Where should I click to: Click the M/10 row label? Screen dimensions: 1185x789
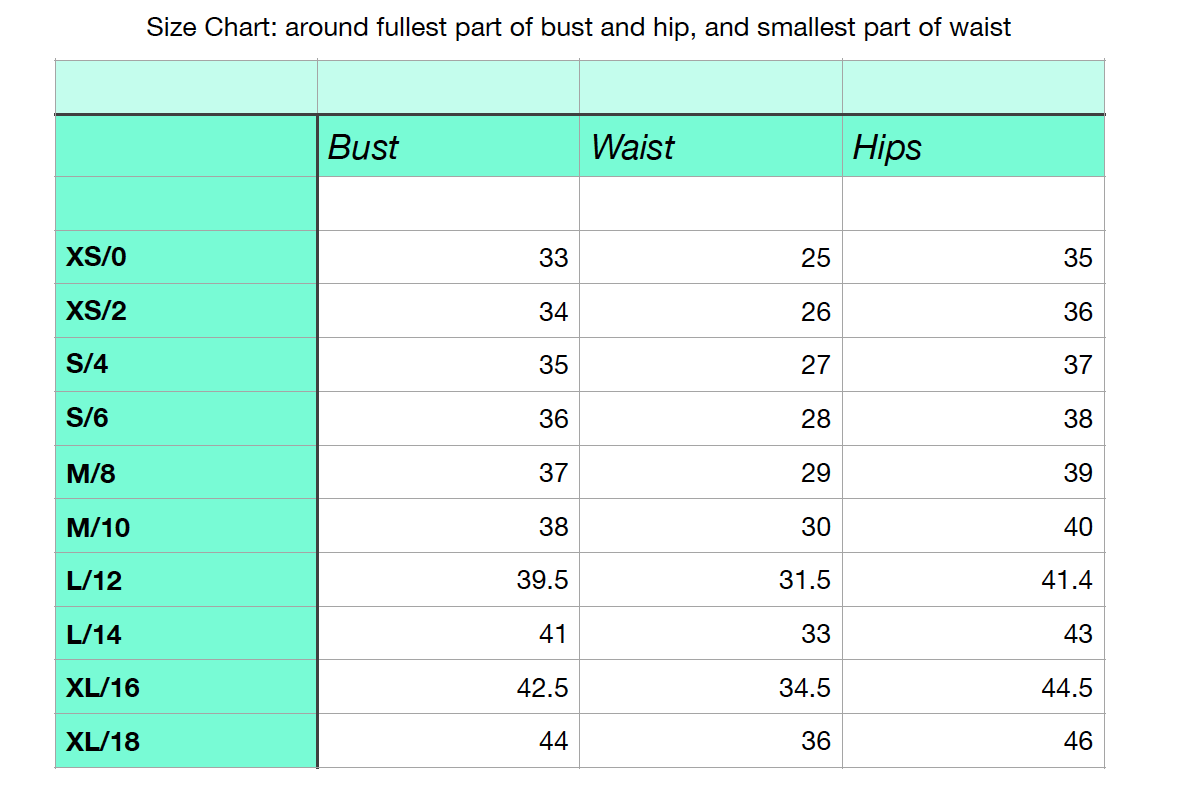98,528
